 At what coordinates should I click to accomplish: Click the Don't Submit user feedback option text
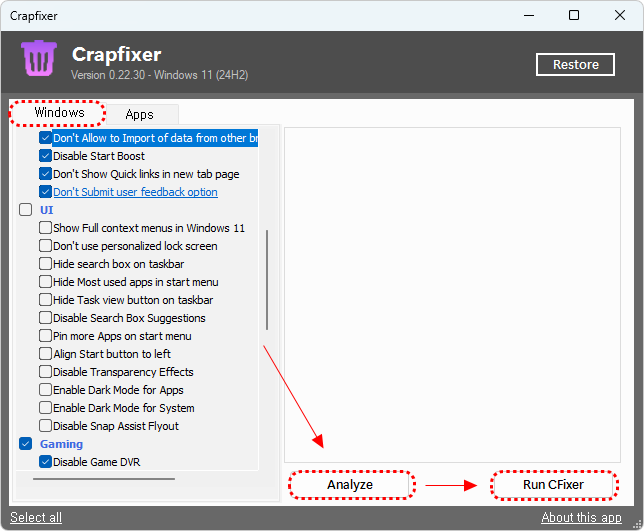(136, 192)
